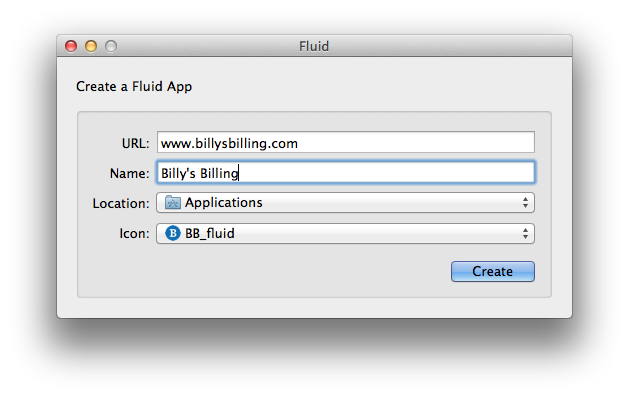
Task: Click the Name: label
Action: pyautogui.click(x=130, y=173)
